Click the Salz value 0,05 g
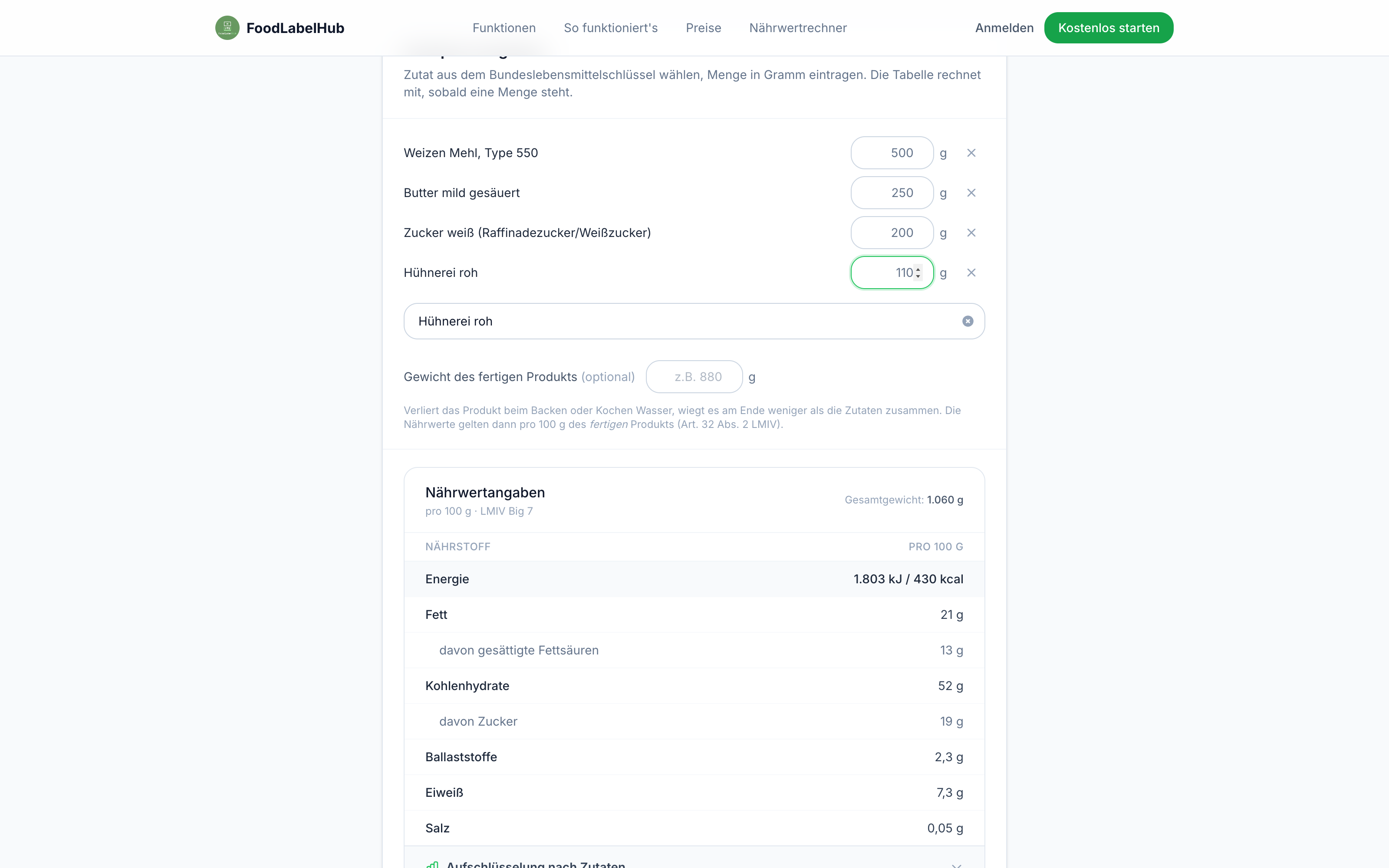Image resolution: width=1389 pixels, height=868 pixels. click(x=945, y=828)
